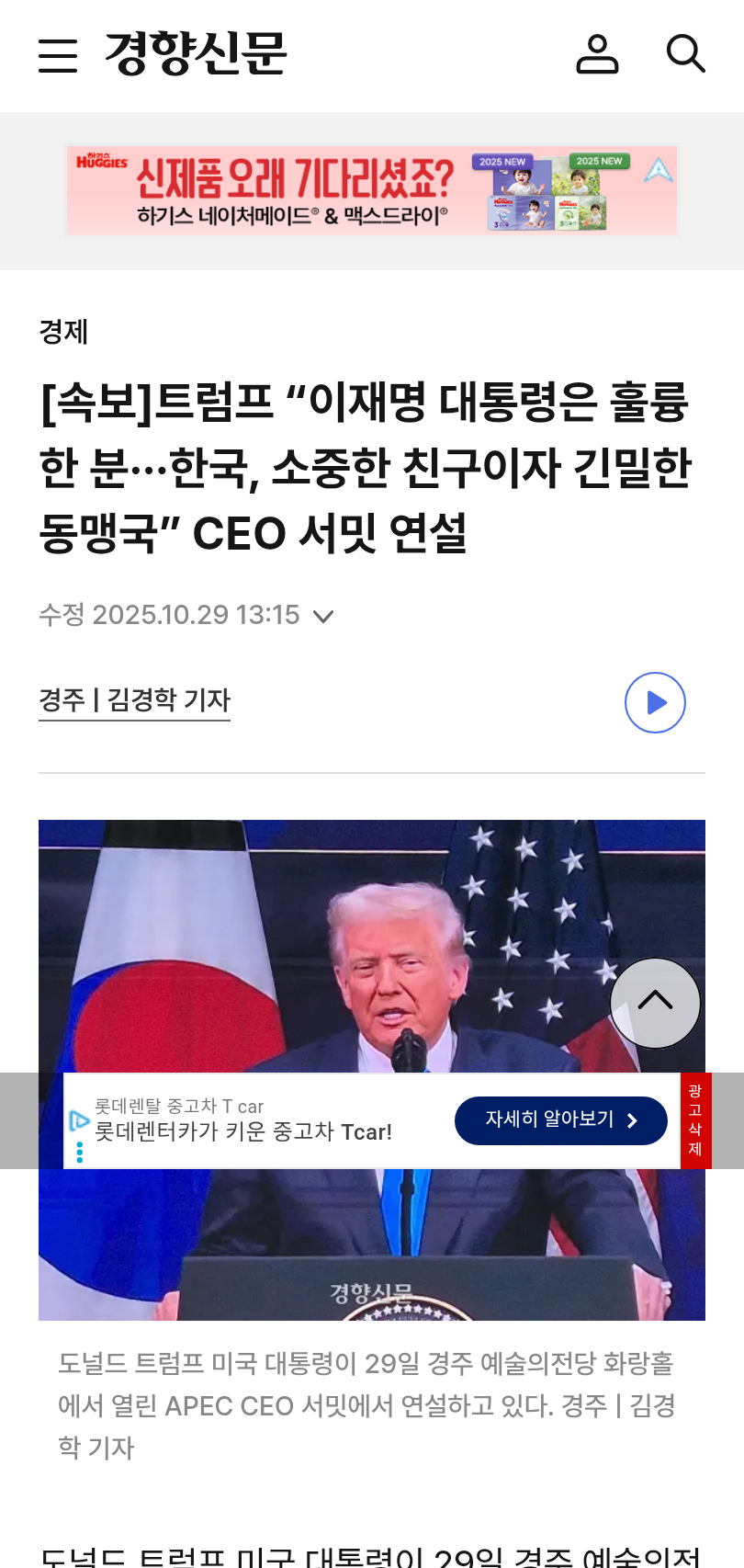Viewport: 744px width, 1568px height.
Task: Click the AdChoices icon on Huggies banner
Action: click(x=659, y=169)
